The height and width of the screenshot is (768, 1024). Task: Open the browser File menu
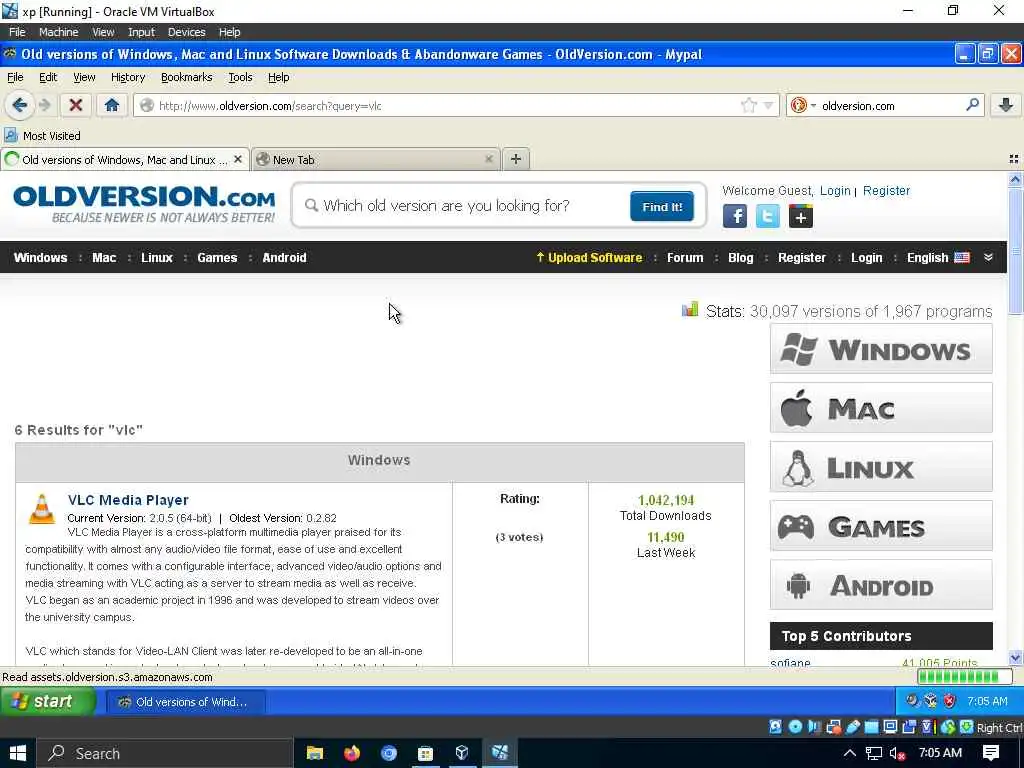click(x=15, y=77)
